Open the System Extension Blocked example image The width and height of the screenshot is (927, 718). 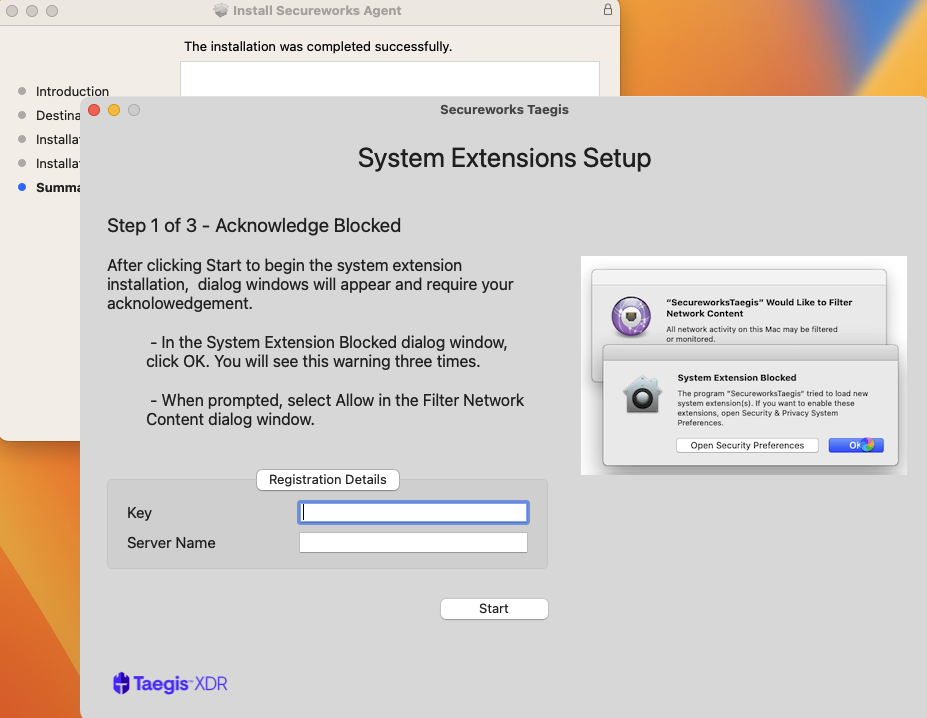(744, 365)
